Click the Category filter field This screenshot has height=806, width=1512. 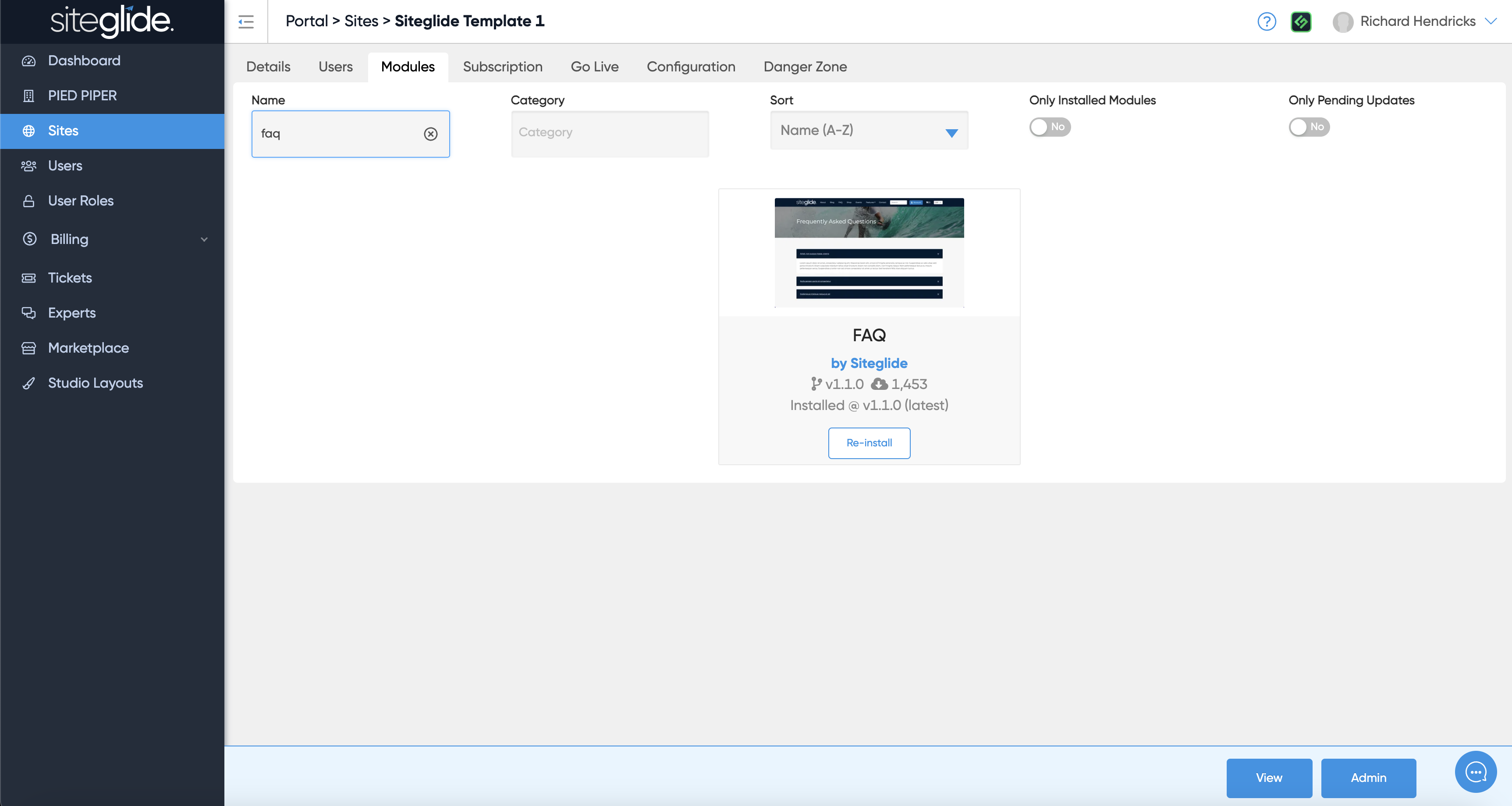point(609,133)
